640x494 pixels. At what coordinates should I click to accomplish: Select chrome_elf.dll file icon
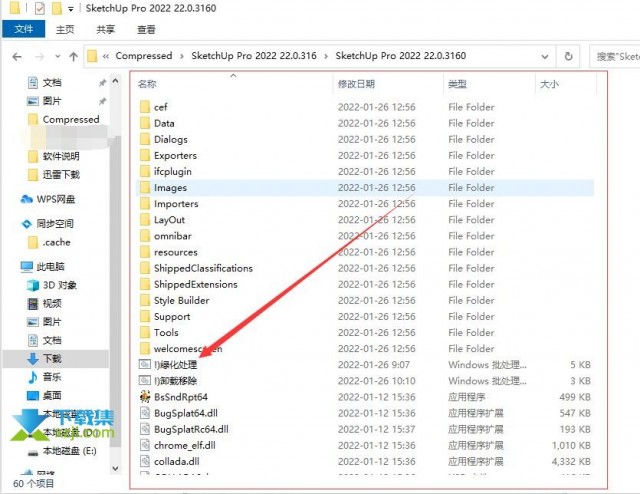coord(145,445)
